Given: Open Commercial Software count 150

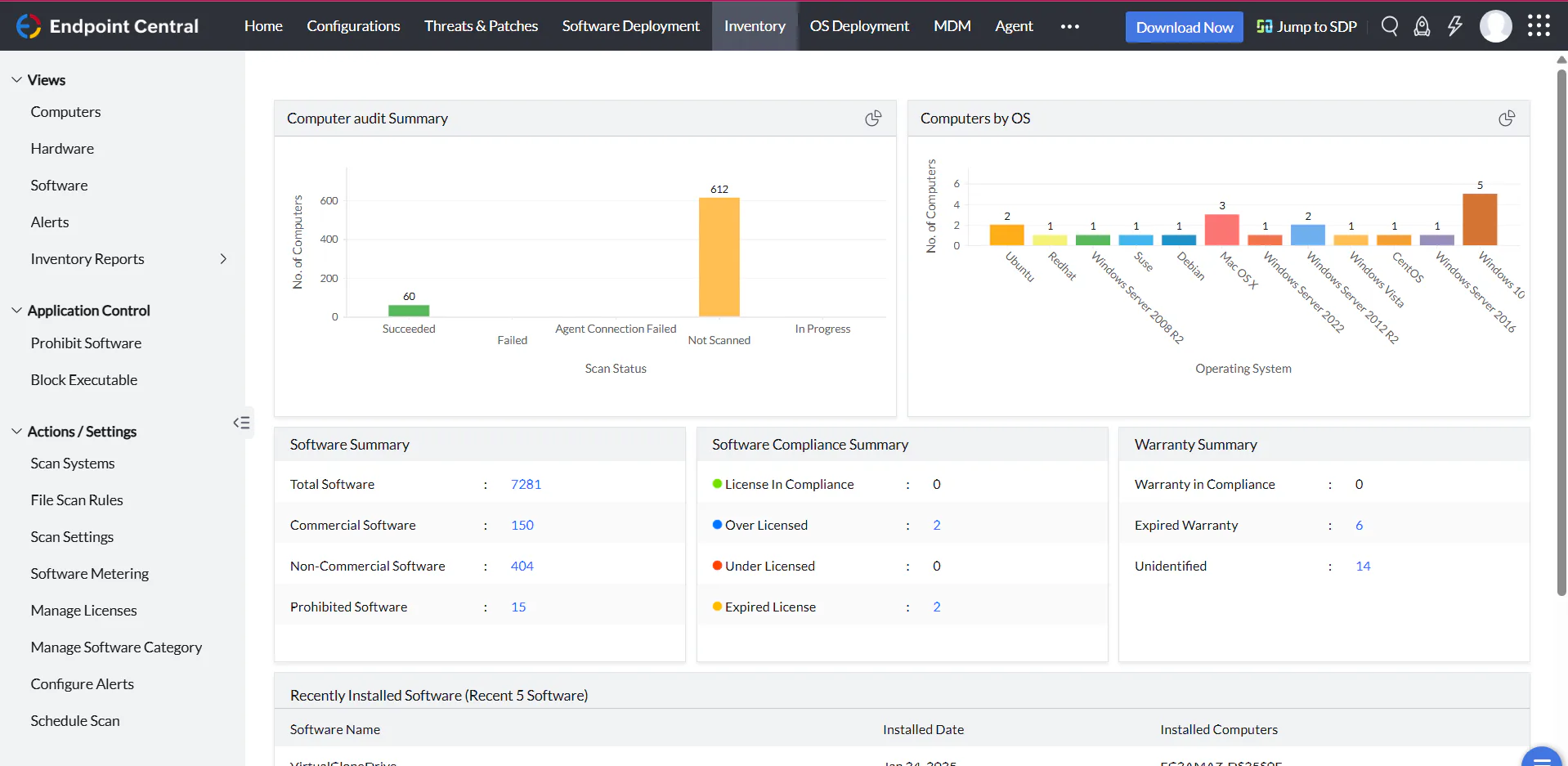Looking at the screenshot, I should (x=522, y=525).
